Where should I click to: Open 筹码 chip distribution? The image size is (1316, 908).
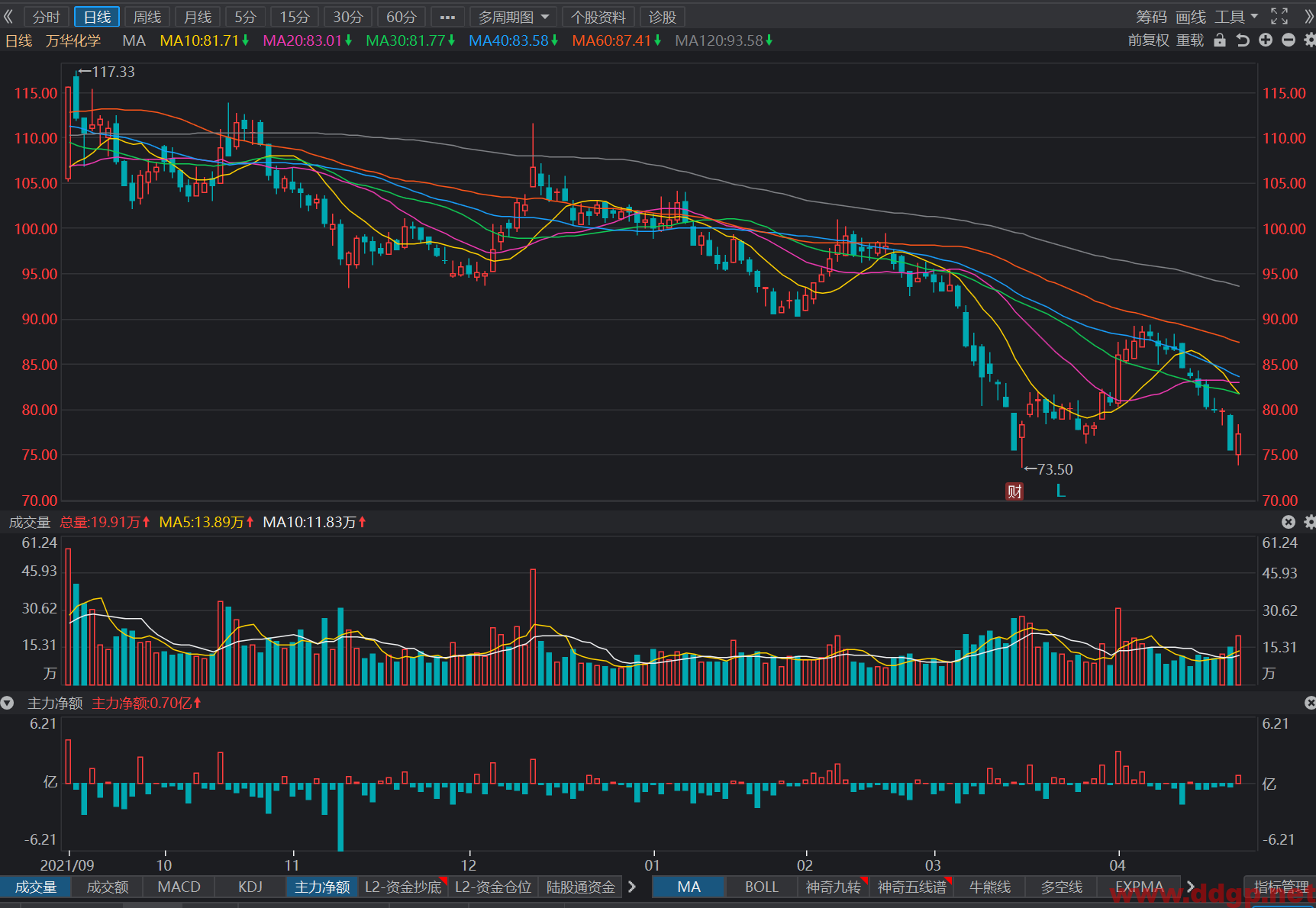coord(1151,17)
